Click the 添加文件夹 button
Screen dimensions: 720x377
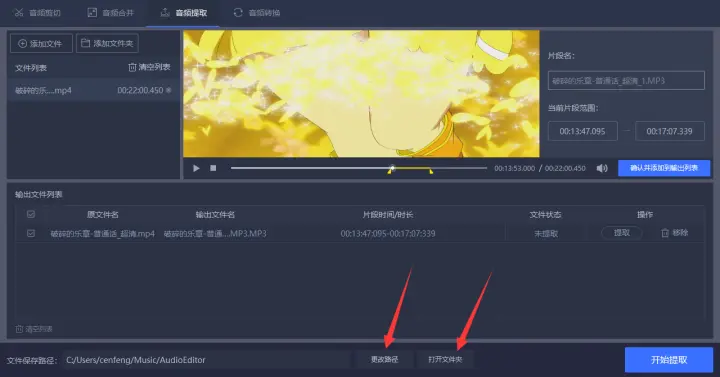[x=107, y=44]
